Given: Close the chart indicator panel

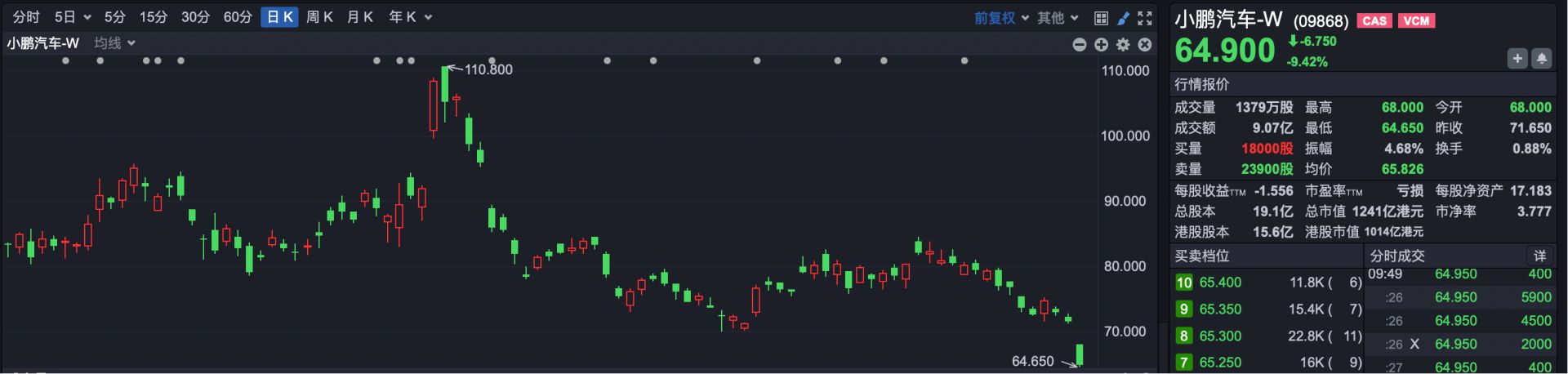Looking at the screenshot, I should coord(1145,44).
